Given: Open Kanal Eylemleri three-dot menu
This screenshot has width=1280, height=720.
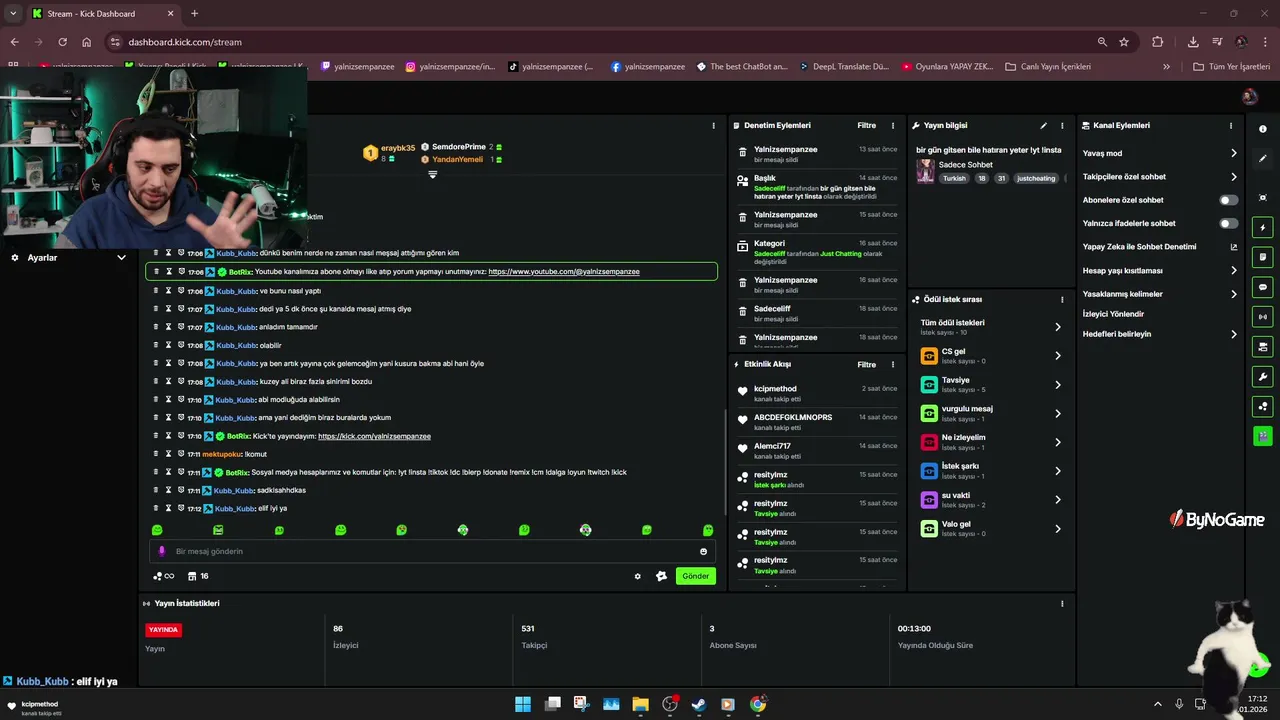Looking at the screenshot, I should click(x=1231, y=126).
